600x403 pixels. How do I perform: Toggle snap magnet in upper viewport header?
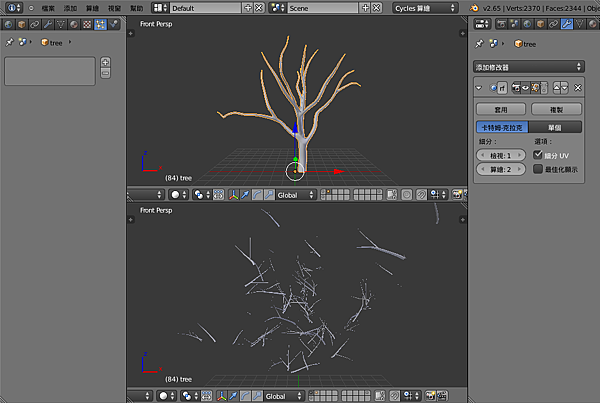pyautogui.click(x=421, y=195)
